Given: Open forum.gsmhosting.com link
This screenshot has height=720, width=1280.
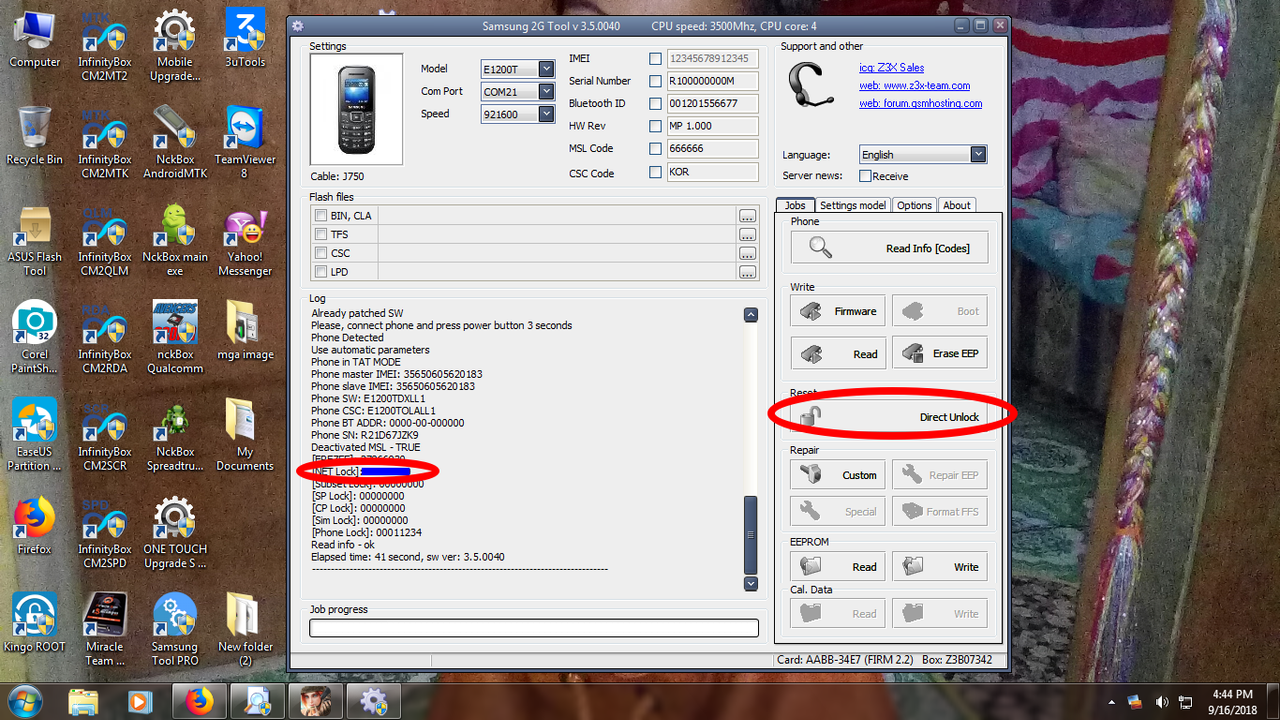Looking at the screenshot, I should [x=920, y=103].
